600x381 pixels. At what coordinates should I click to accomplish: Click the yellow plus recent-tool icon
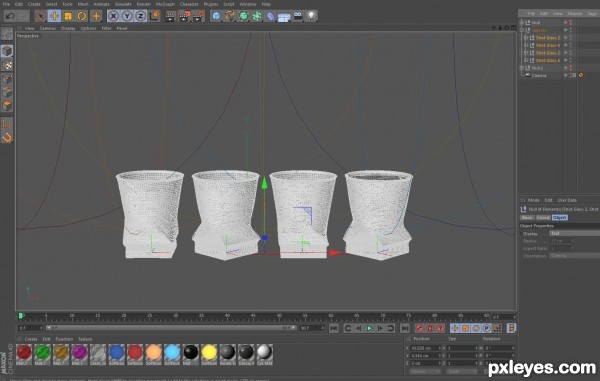pyautogui.click(x=96, y=16)
